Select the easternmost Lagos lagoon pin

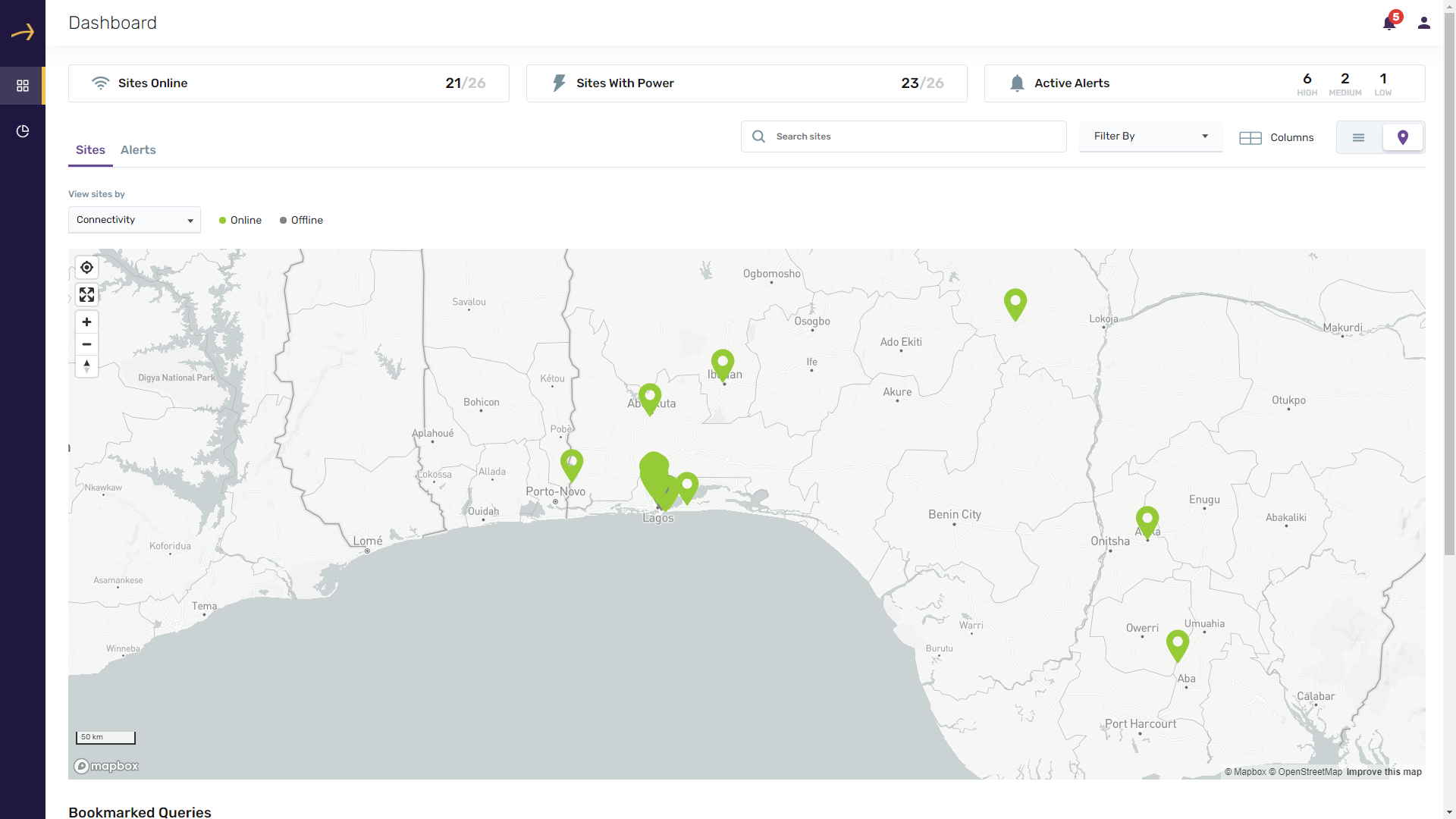tap(687, 488)
